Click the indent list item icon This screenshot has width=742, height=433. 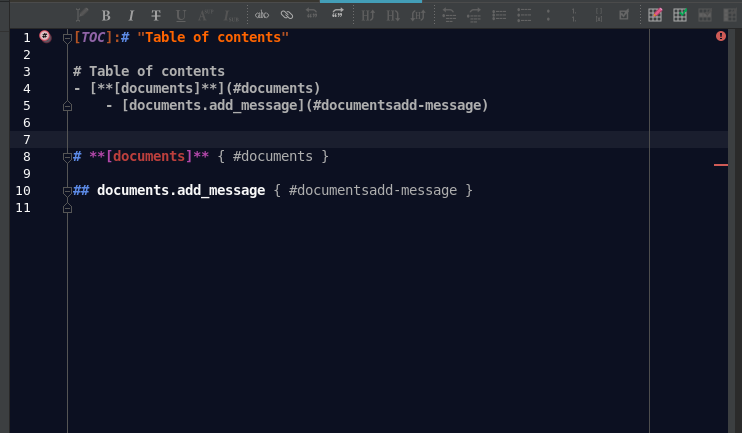pyautogui.click(x=474, y=16)
